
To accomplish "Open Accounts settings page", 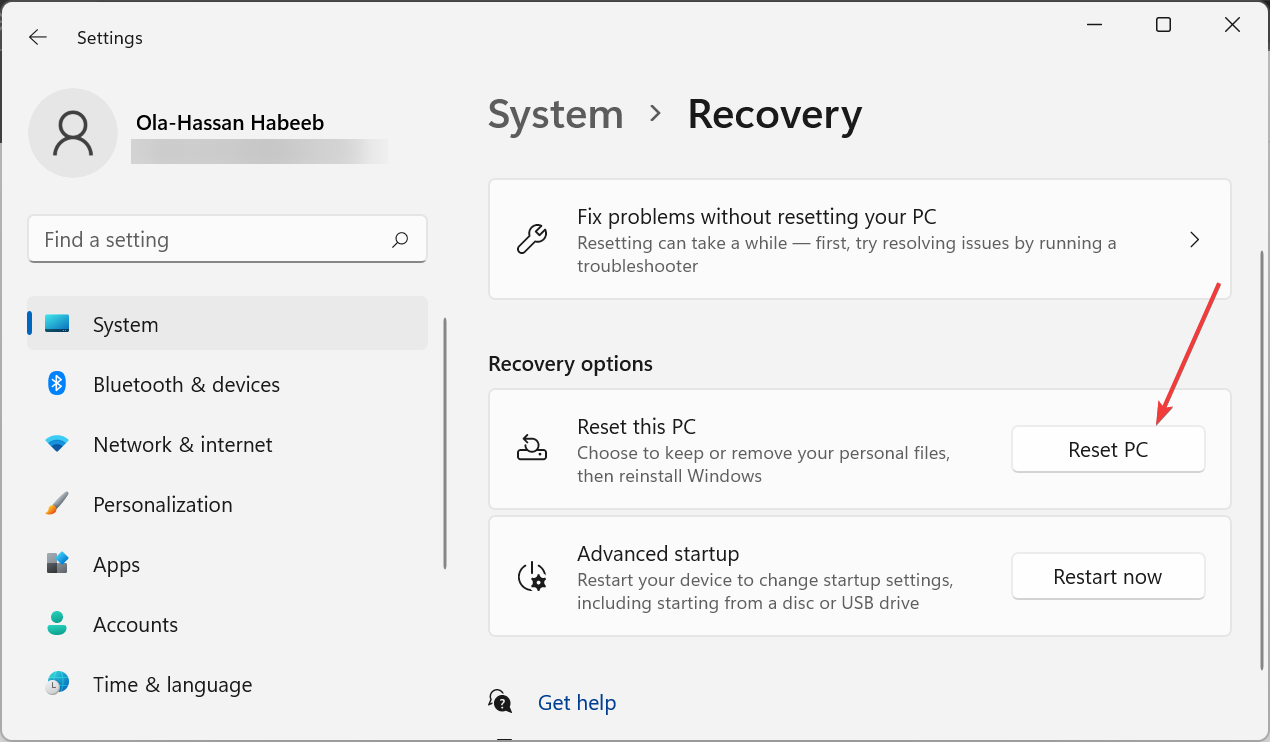I will (227, 624).
